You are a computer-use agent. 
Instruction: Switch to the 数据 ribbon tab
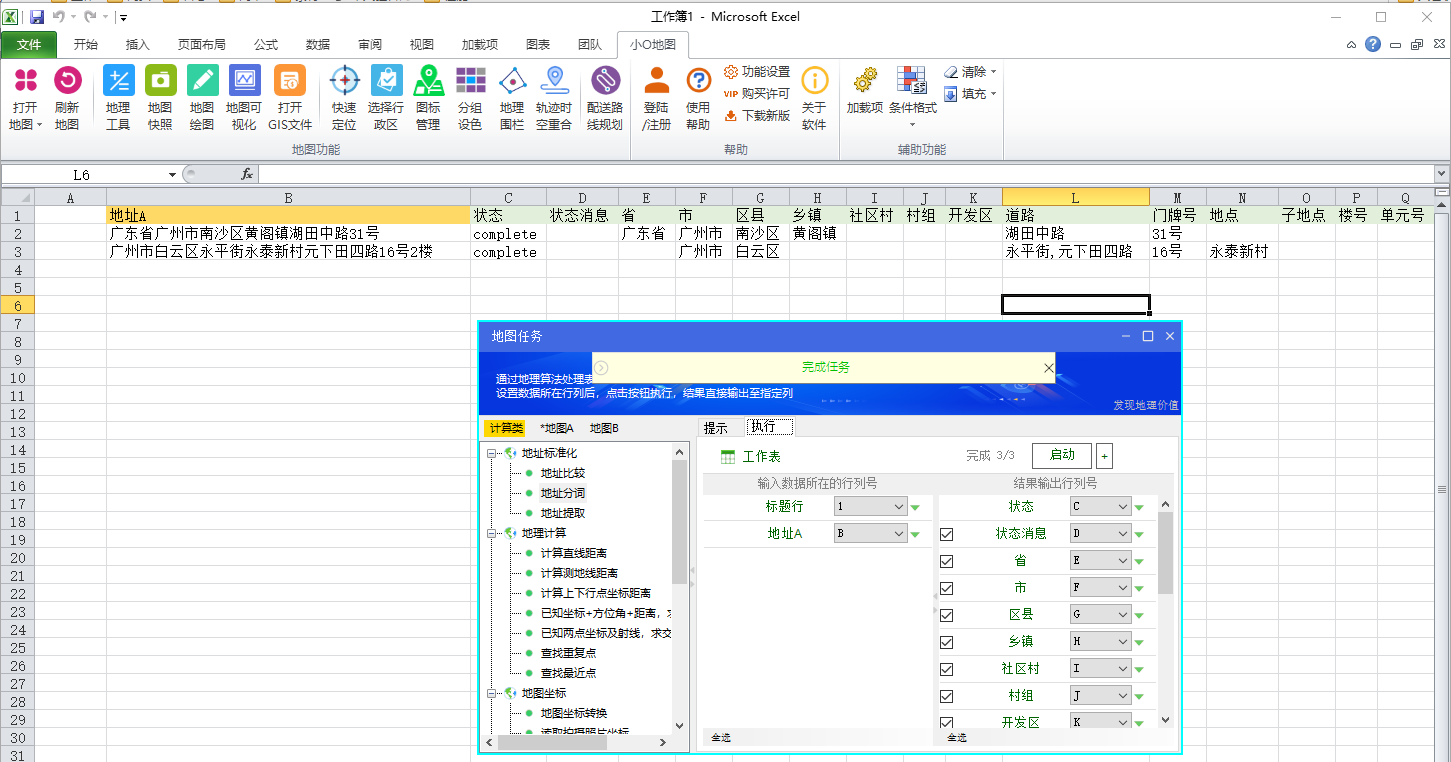318,45
